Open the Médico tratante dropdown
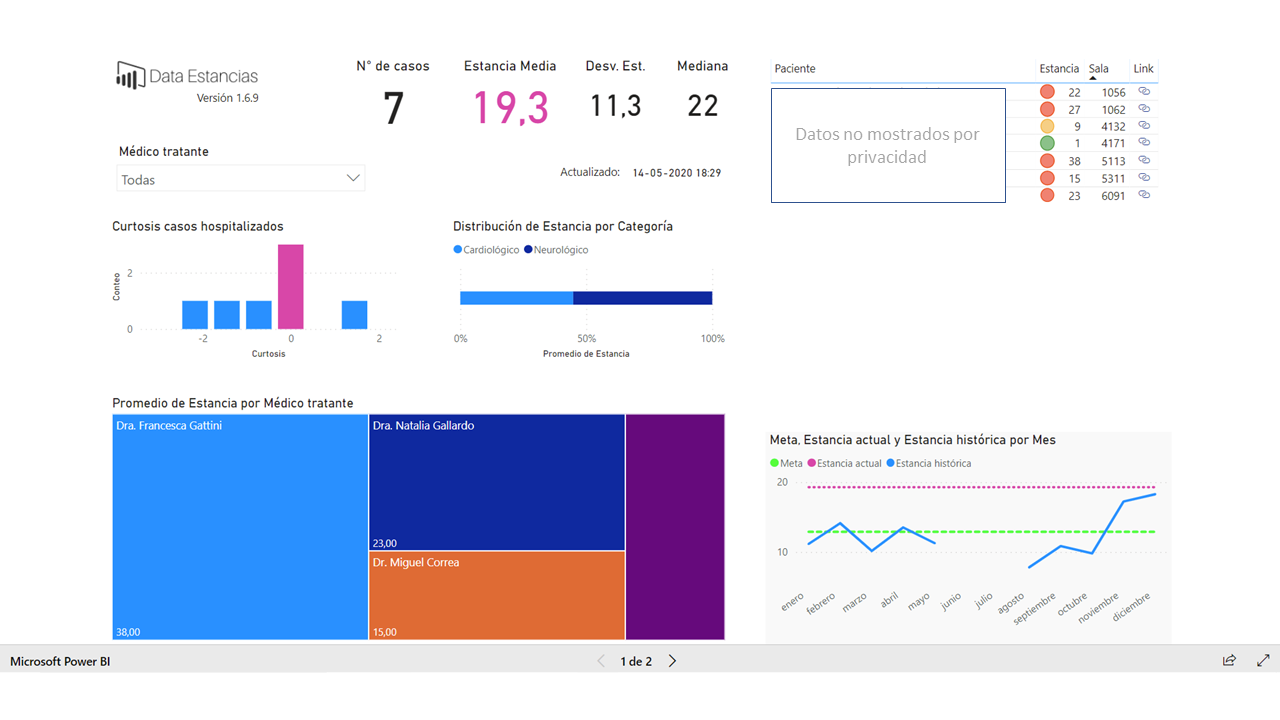Screen dimensions: 1280x720 [x=241, y=179]
